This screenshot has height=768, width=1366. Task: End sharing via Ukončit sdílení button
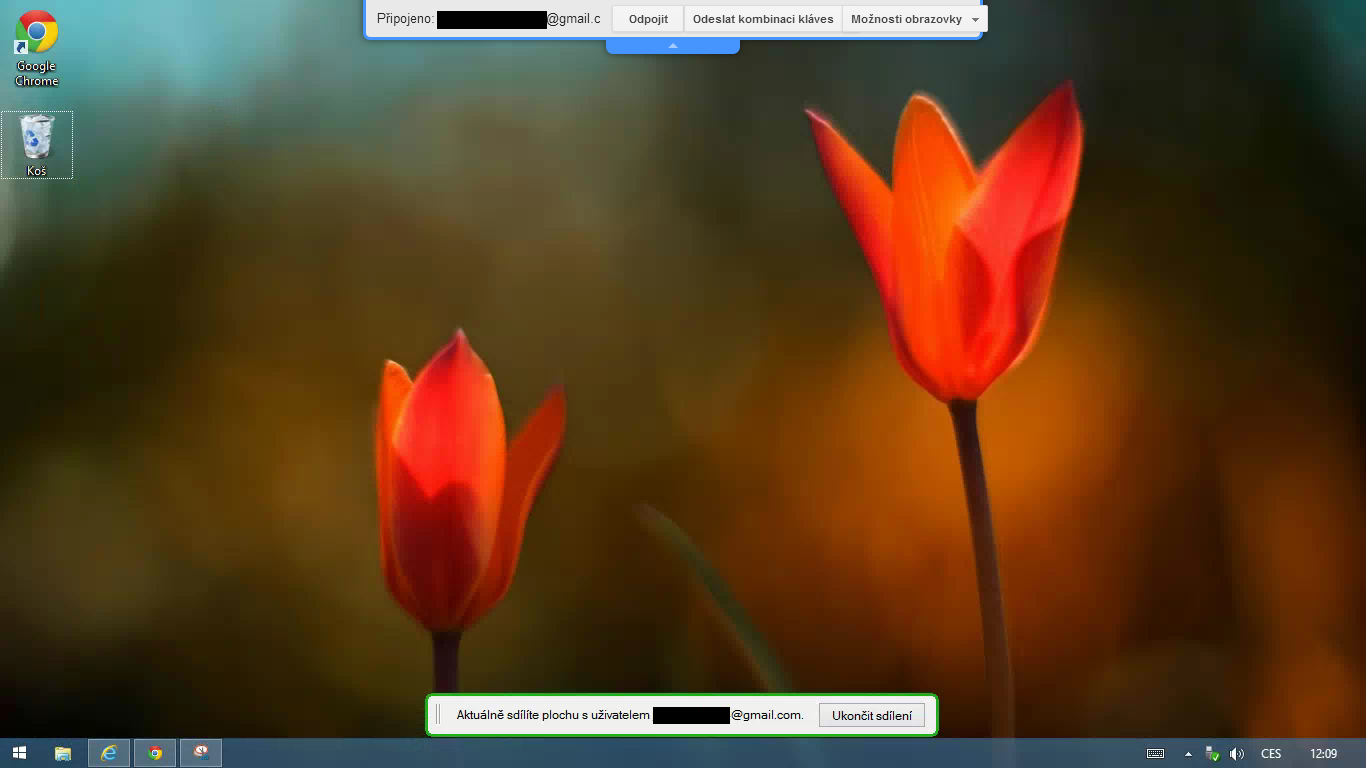872,715
